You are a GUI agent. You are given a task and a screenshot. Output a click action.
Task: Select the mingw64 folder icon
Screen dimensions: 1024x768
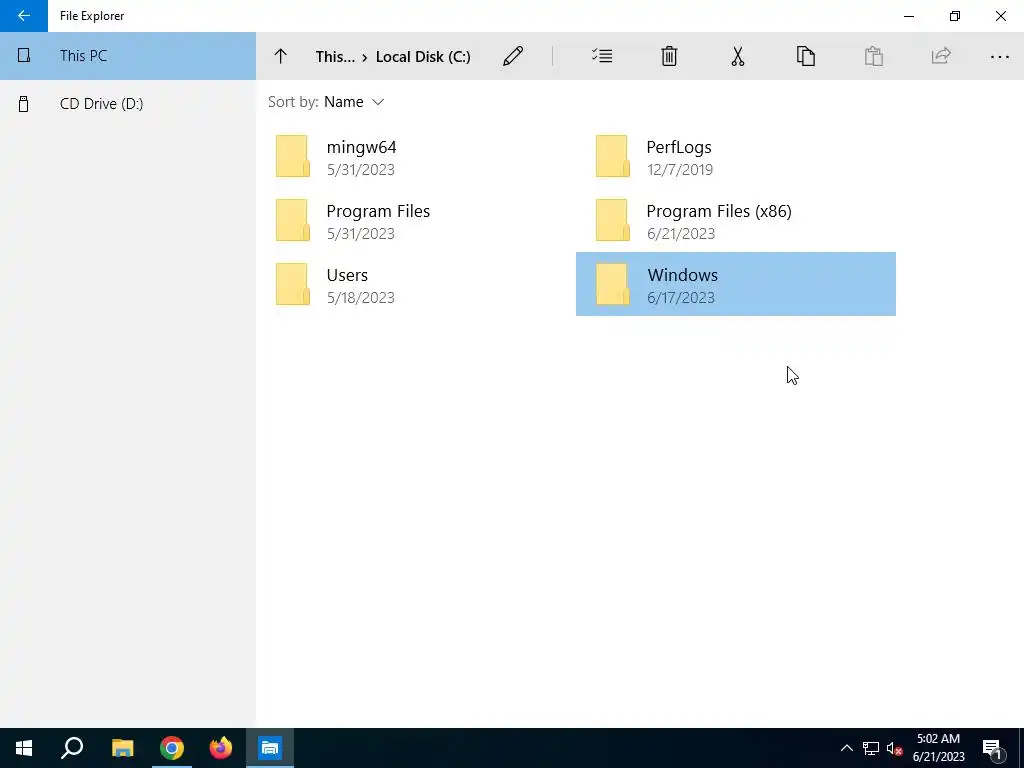[x=293, y=156]
